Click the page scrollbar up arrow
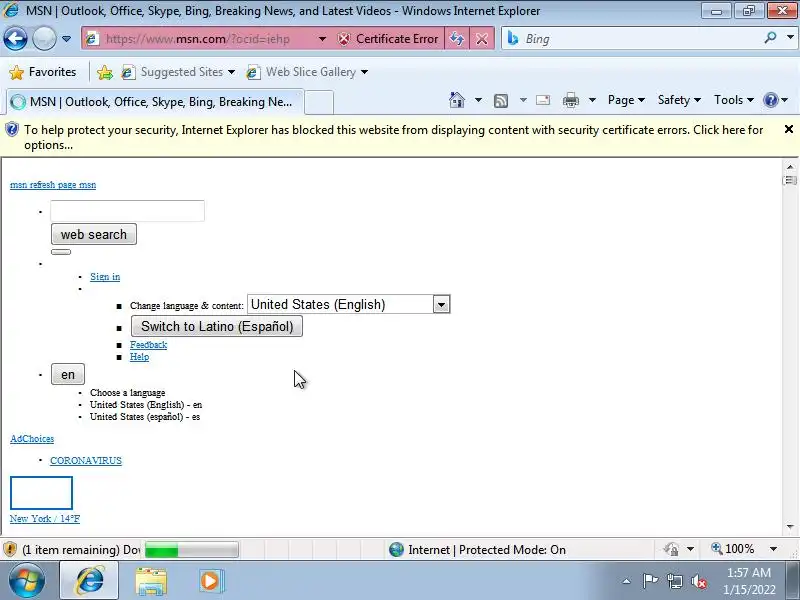Viewport: 800px width, 600px height. point(790,167)
